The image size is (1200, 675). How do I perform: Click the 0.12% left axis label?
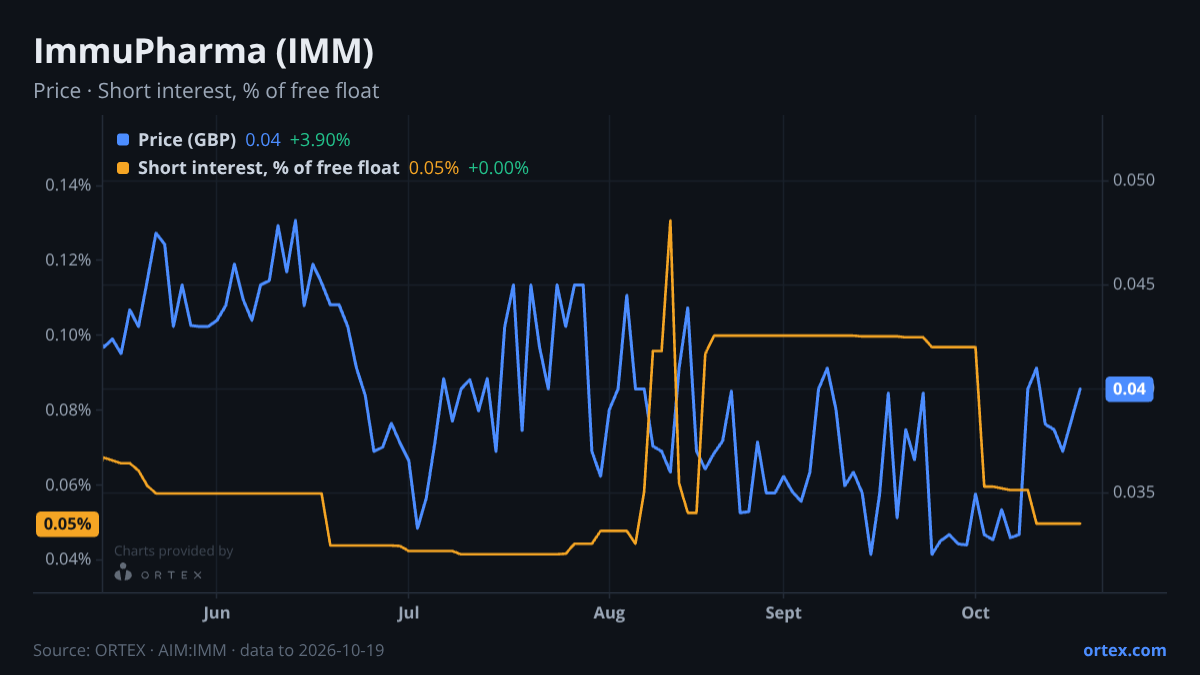coord(68,260)
